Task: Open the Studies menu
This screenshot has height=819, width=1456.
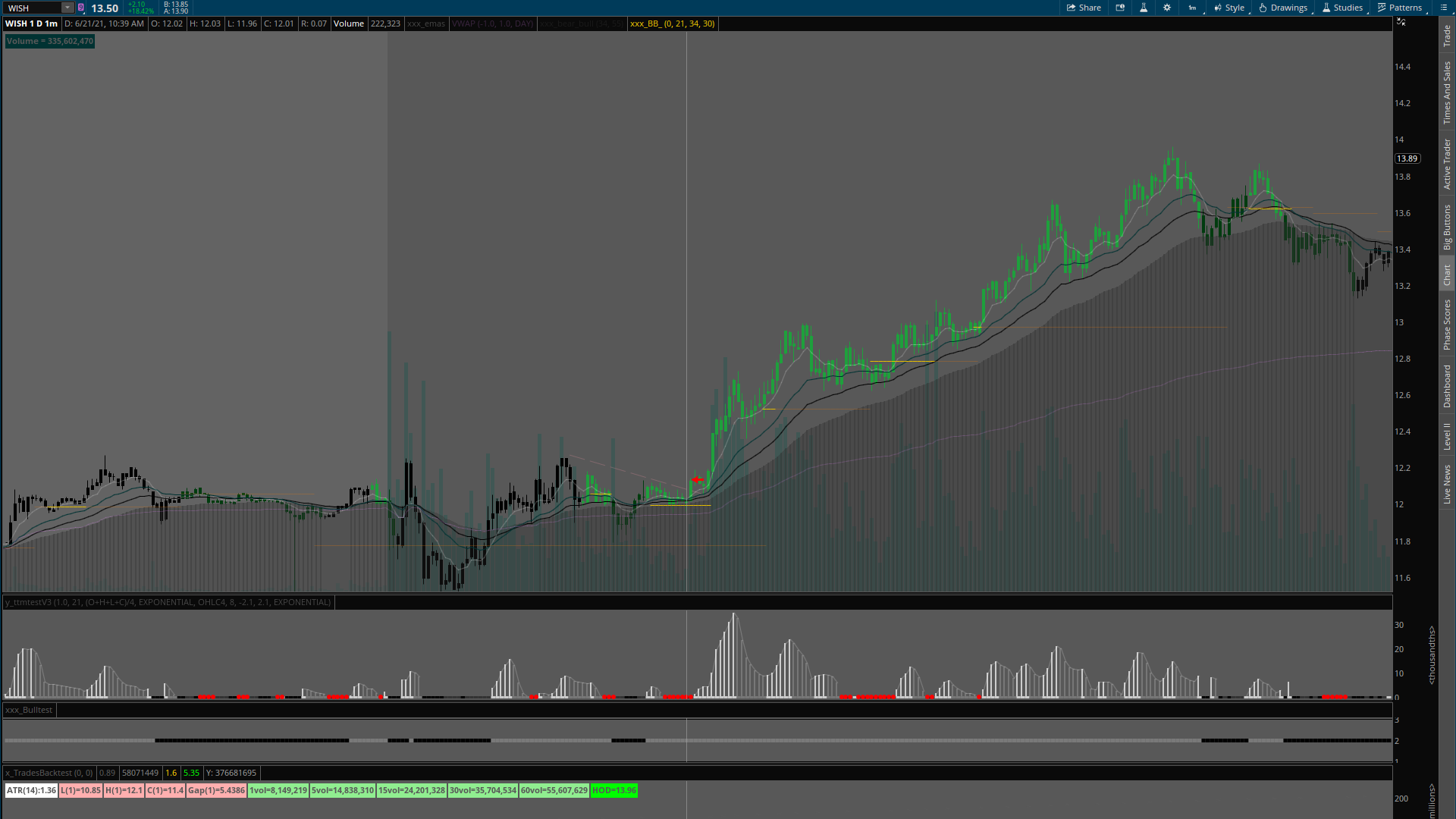Action: pyautogui.click(x=1342, y=8)
